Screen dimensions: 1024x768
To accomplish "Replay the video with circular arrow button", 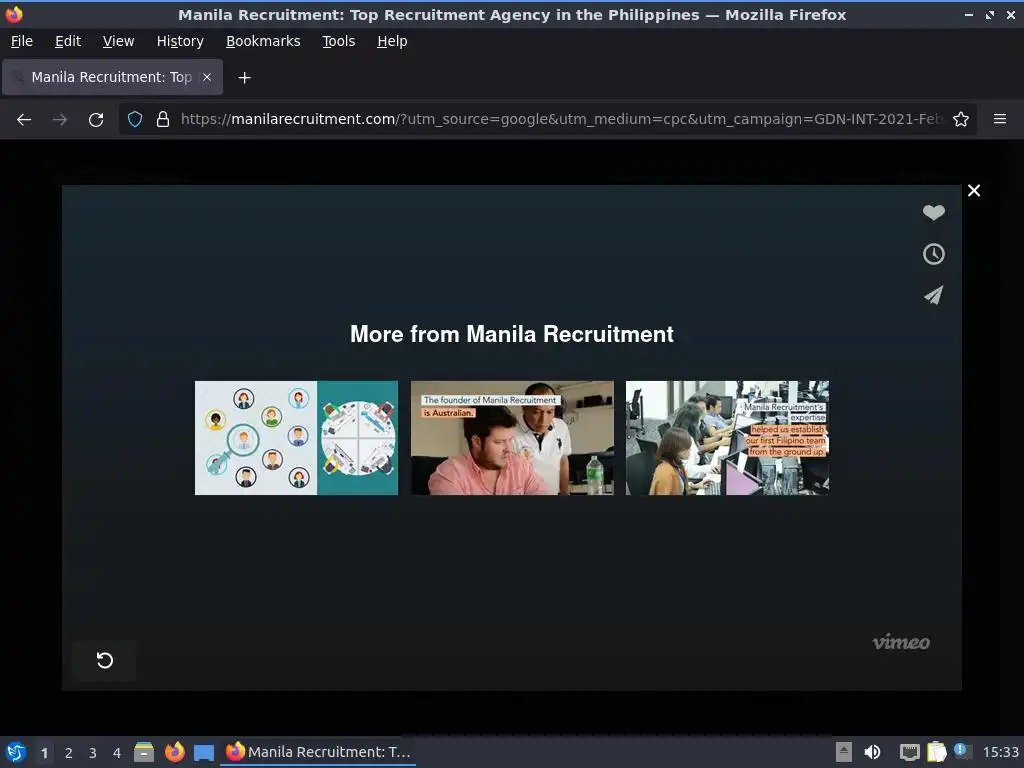I will point(104,660).
